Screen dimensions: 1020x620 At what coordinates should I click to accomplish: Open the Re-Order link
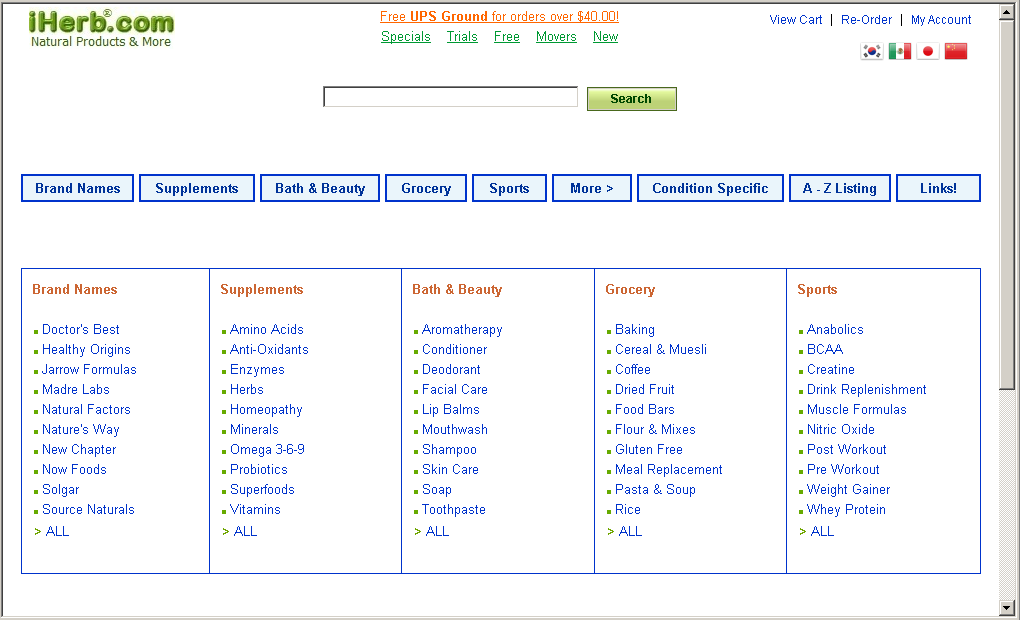coord(866,20)
